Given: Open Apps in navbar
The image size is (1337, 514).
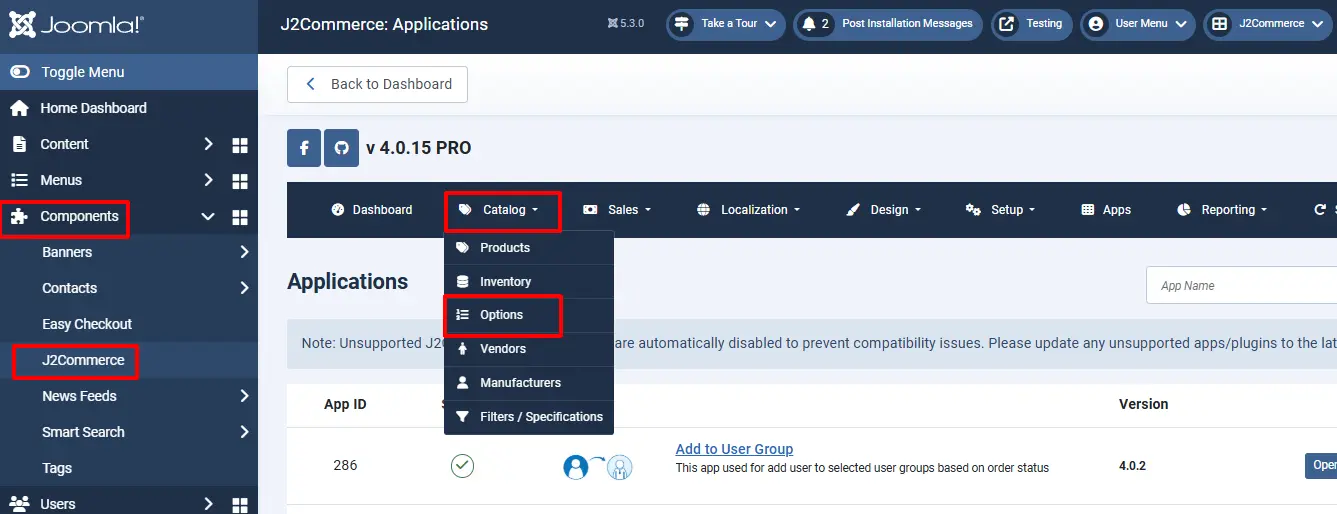Looking at the screenshot, I should tap(1106, 210).
